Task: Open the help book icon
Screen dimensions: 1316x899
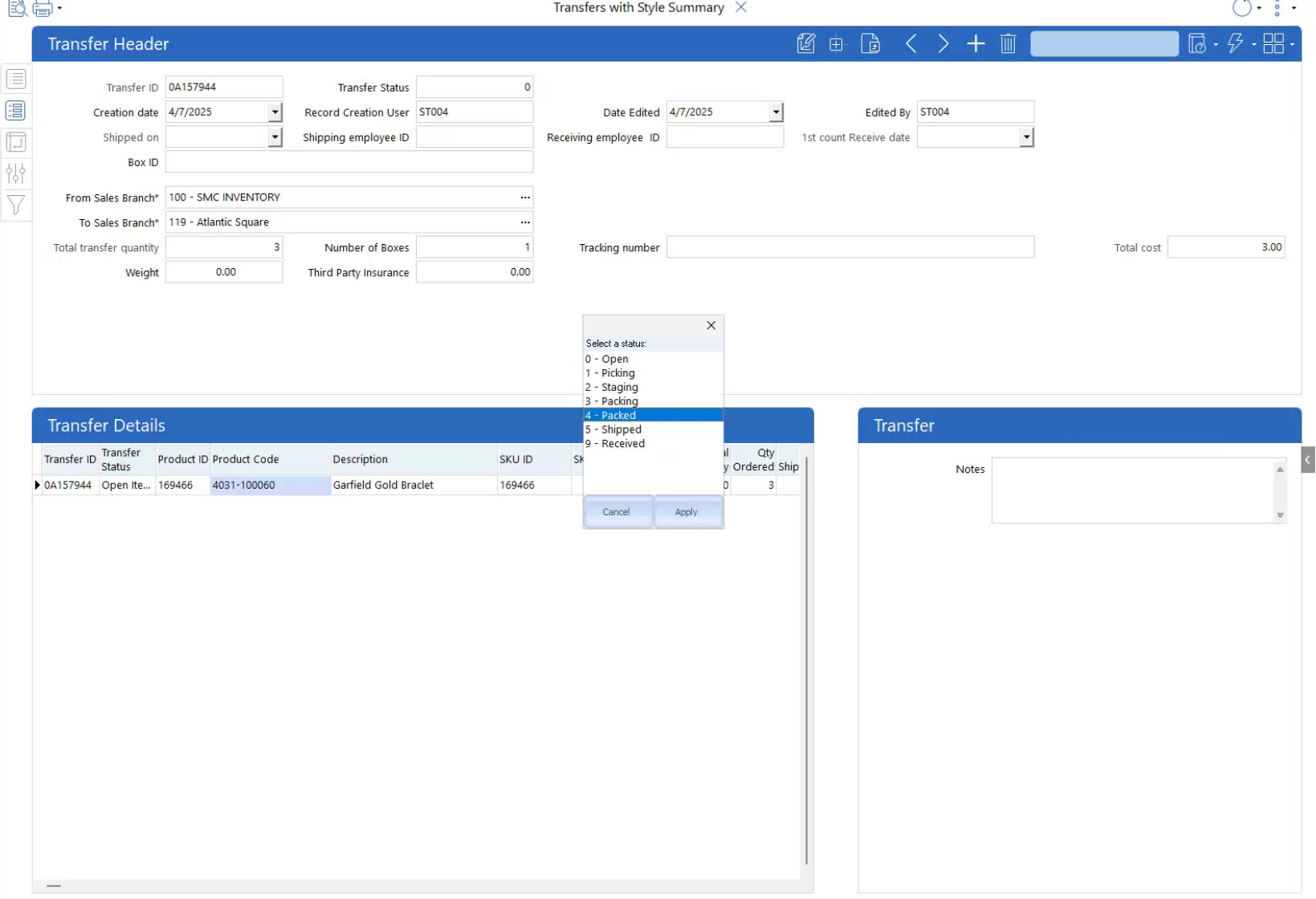Action: [x=1197, y=43]
